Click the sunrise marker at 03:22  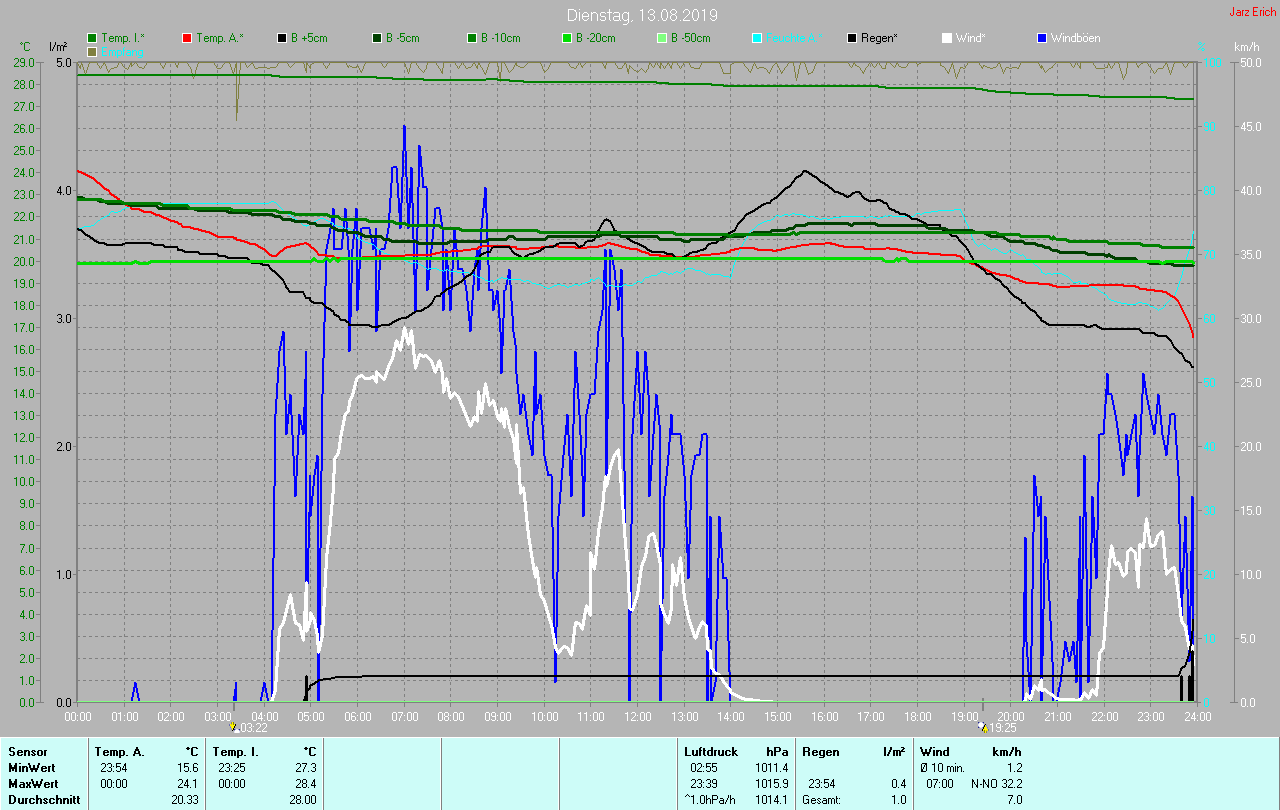(233, 727)
